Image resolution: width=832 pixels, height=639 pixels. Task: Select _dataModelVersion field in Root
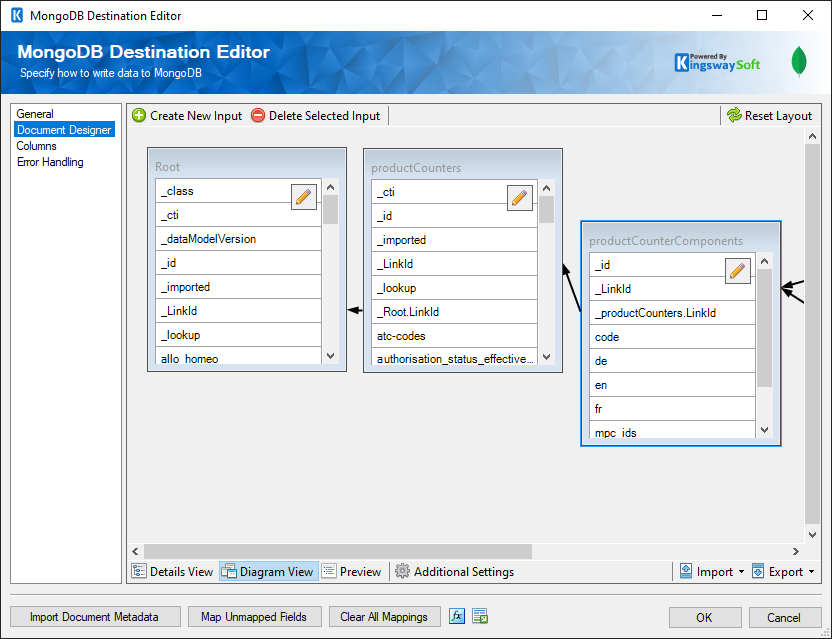tap(238, 239)
